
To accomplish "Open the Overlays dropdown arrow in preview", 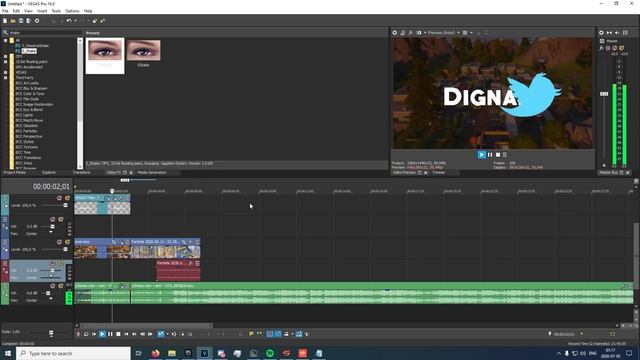I will (471, 33).
